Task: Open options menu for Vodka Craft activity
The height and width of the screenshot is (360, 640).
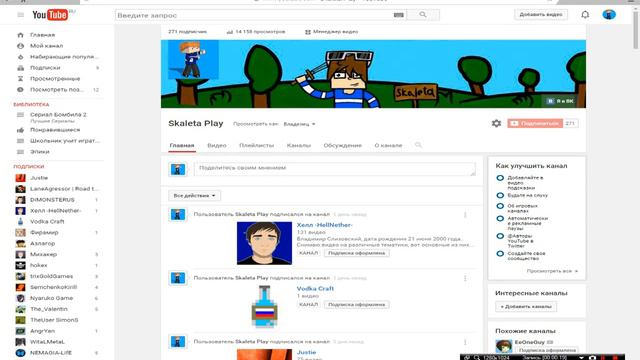Action: click(465, 278)
